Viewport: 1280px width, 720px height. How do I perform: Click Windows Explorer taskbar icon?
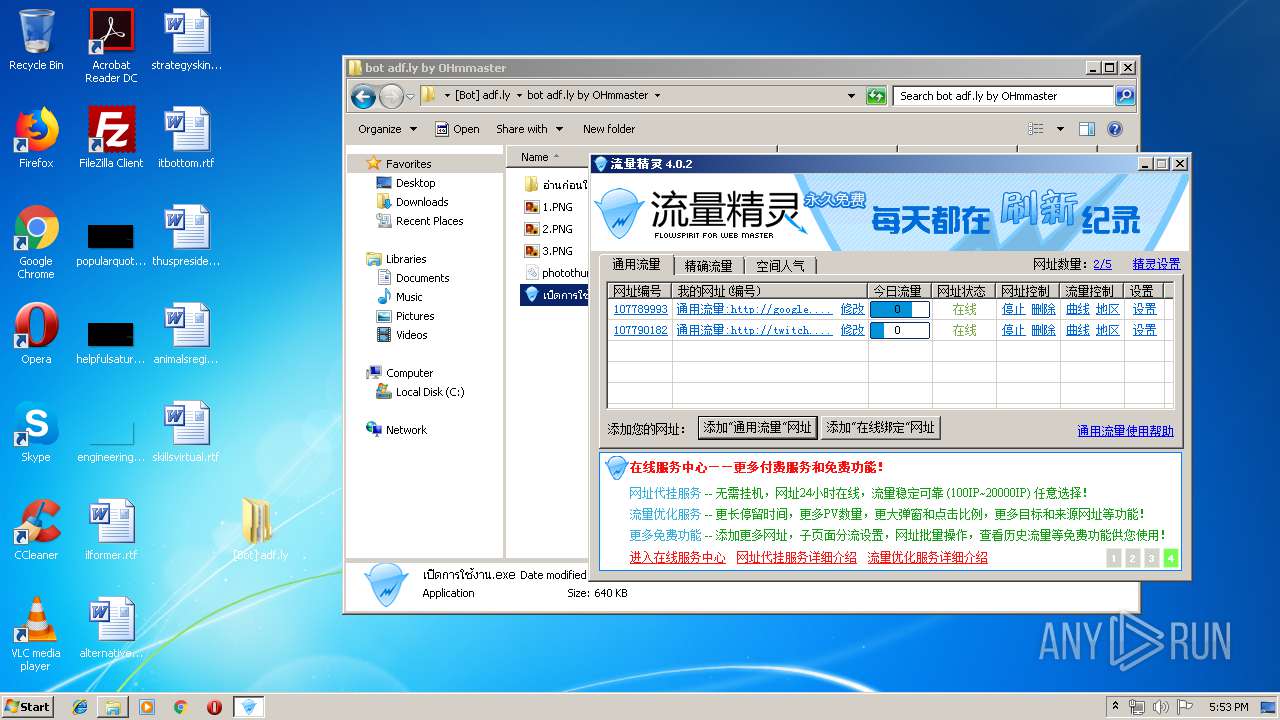(113, 706)
